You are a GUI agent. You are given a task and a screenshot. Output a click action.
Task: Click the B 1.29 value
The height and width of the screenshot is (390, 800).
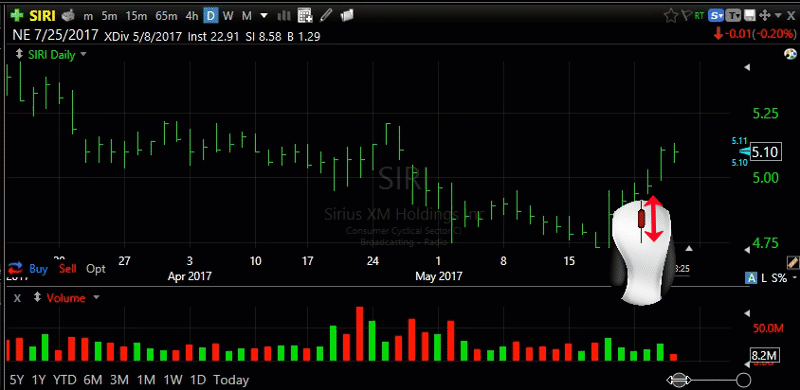coord(304,37)
